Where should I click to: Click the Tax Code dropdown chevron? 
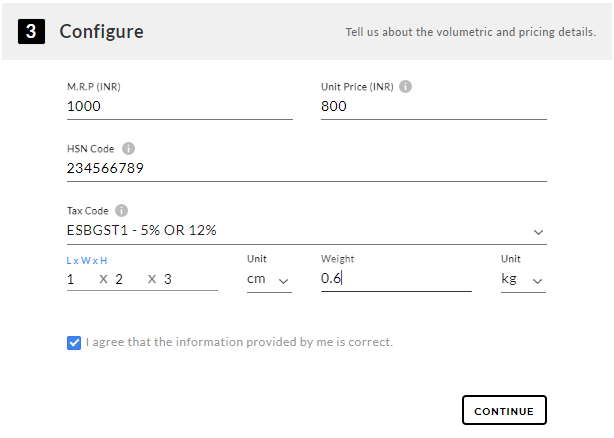coord(538,233)
